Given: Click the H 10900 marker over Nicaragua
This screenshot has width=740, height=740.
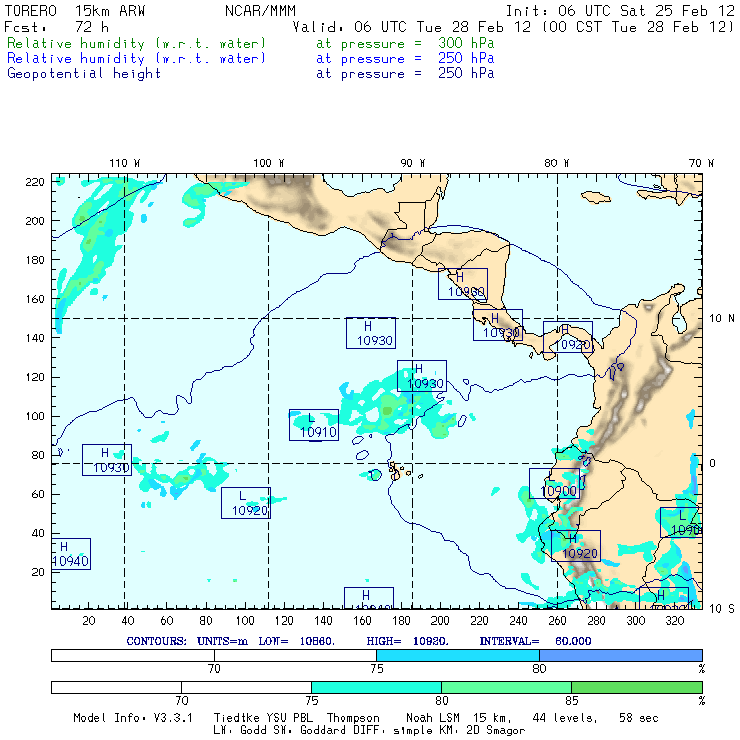Looking at the screenshot, I should click(x=463, y=284).
